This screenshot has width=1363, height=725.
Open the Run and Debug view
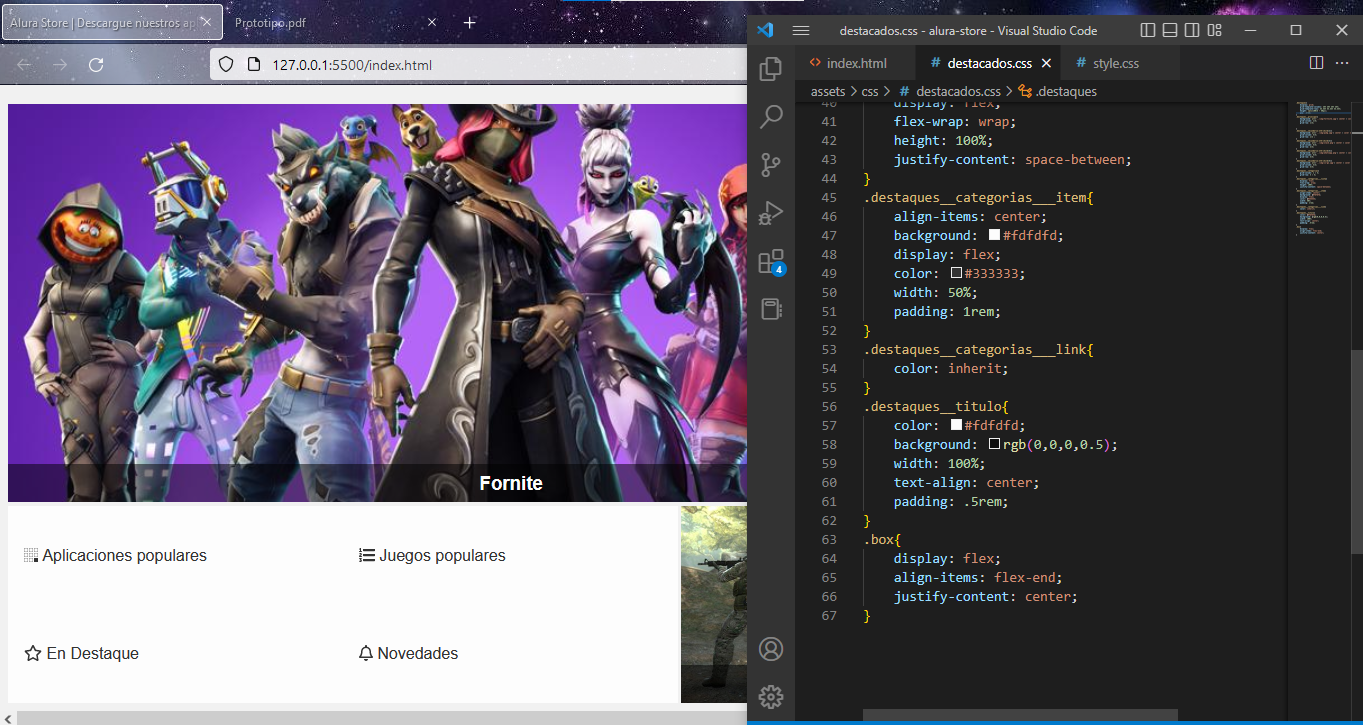point(771,212)
